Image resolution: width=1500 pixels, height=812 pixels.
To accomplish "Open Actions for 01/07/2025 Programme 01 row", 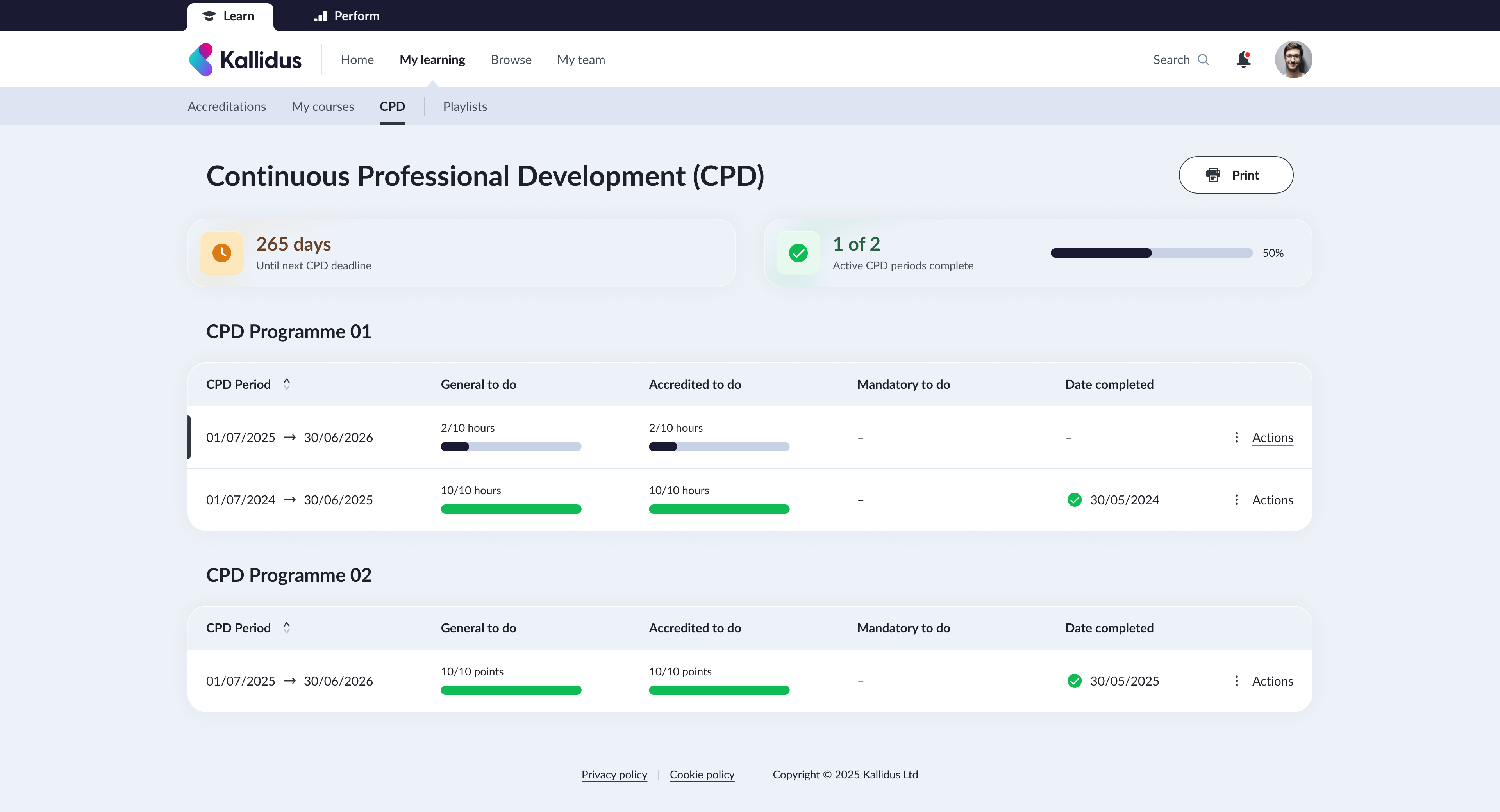I will (1272, 437).
